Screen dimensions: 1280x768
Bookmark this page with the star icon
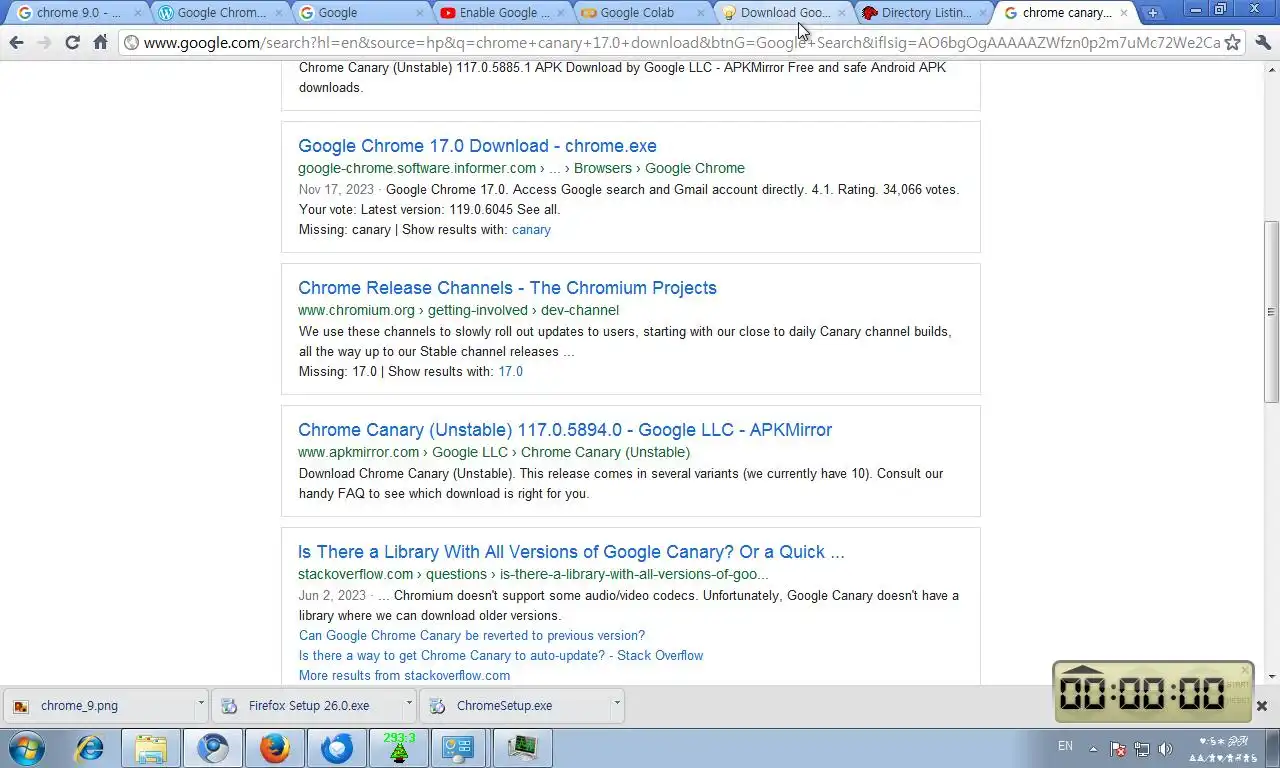coord(1233,43)
